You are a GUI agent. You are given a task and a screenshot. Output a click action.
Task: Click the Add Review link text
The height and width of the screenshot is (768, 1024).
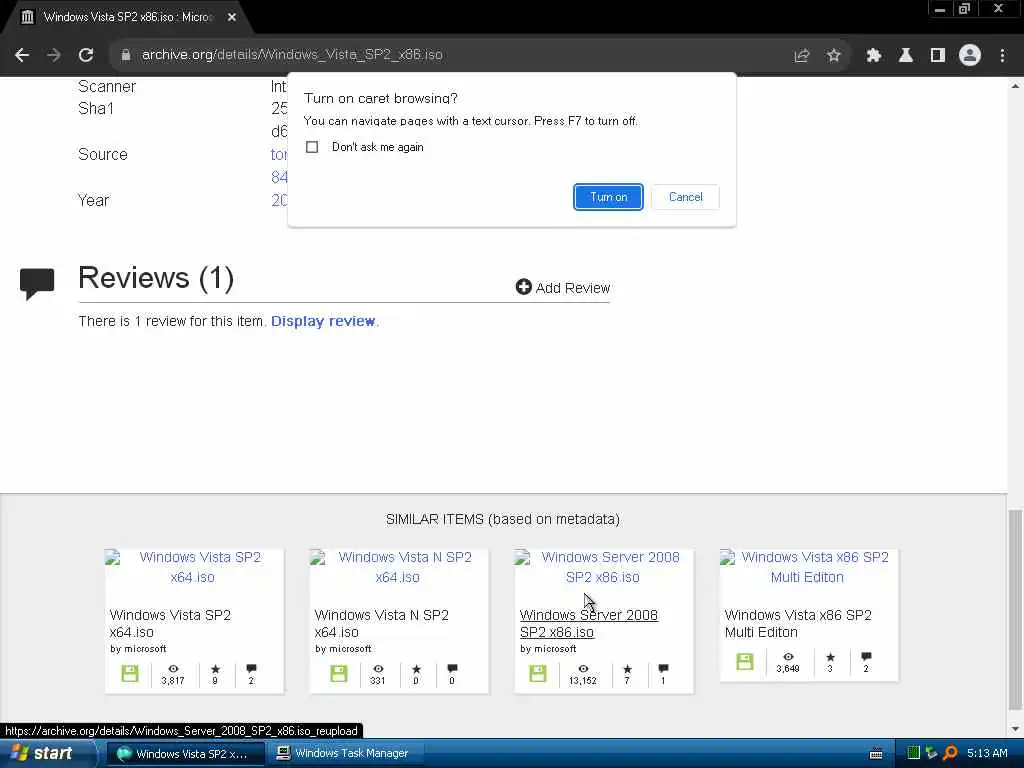click(573, 288)
